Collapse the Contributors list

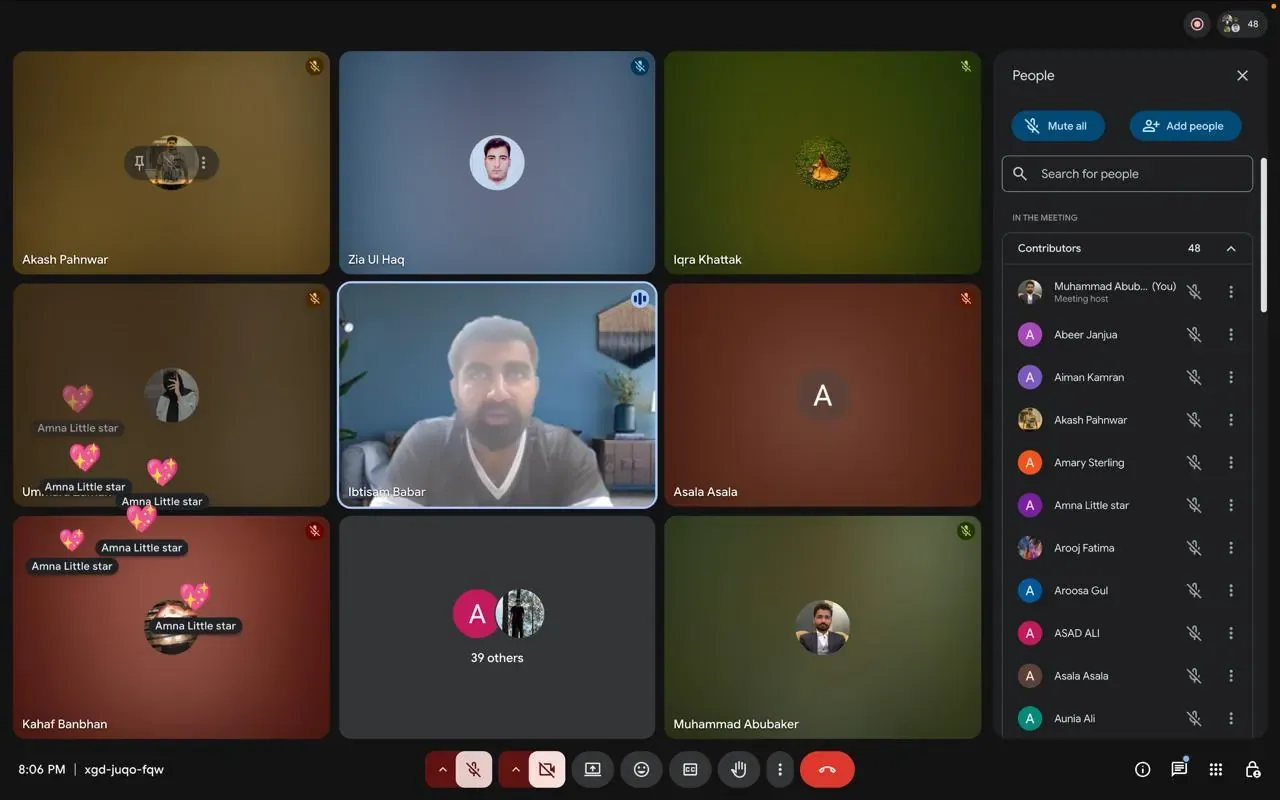[1231, 248]
